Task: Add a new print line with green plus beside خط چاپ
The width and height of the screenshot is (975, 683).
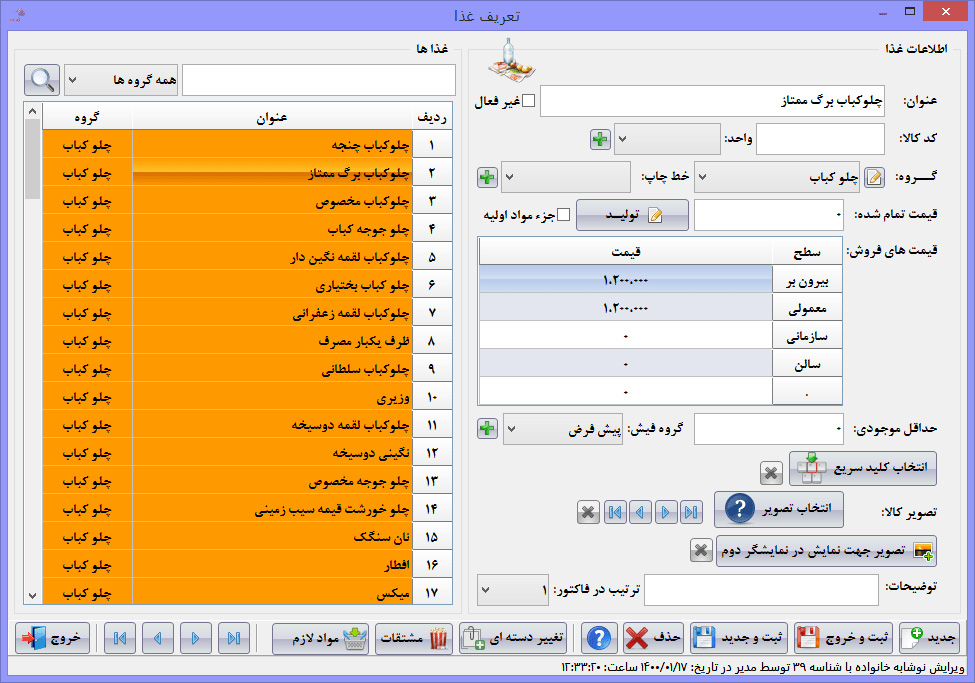Action: pyautogui.click(x=488, y=177)
